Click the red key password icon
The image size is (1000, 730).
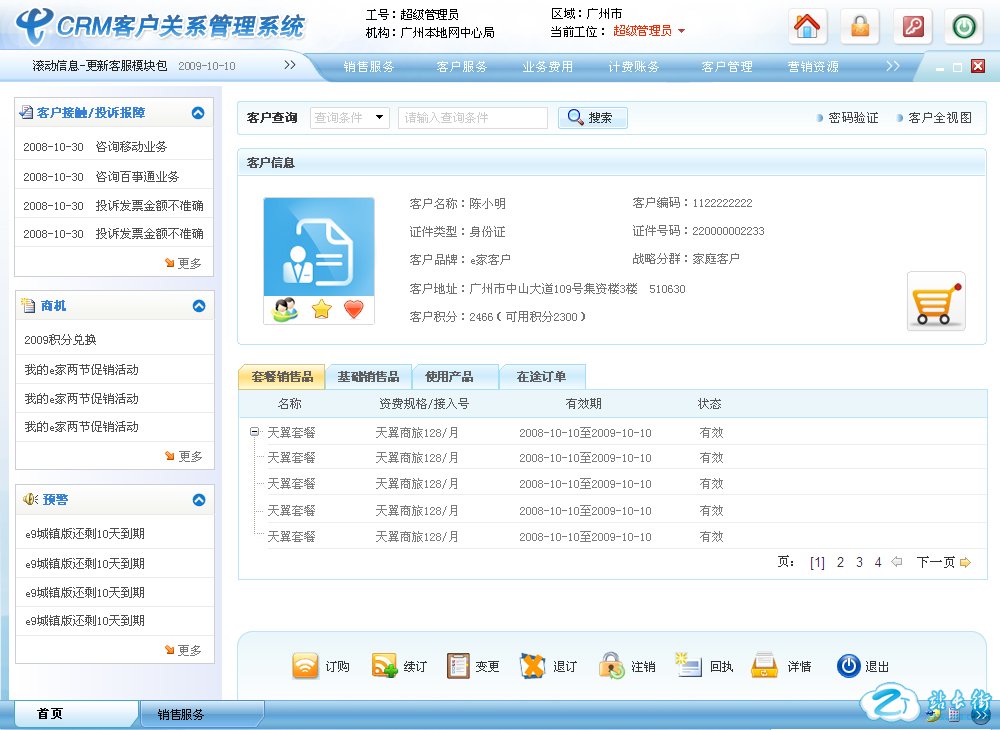912,27
